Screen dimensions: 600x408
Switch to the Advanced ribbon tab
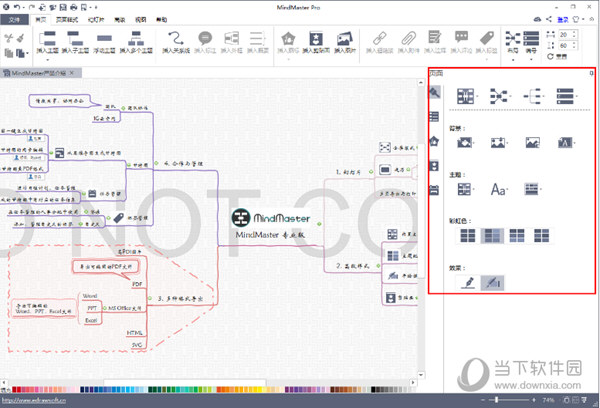[119, 20]
